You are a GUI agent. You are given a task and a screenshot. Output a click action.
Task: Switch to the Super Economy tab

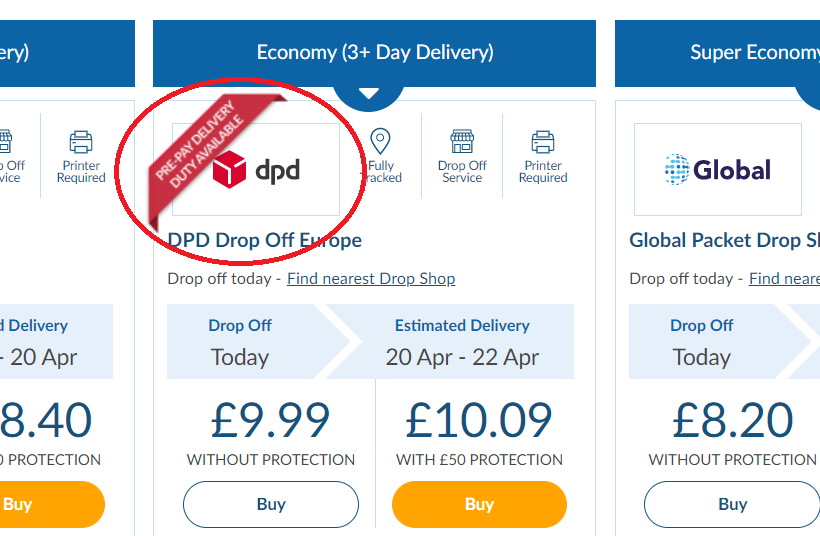pos(718,53)
